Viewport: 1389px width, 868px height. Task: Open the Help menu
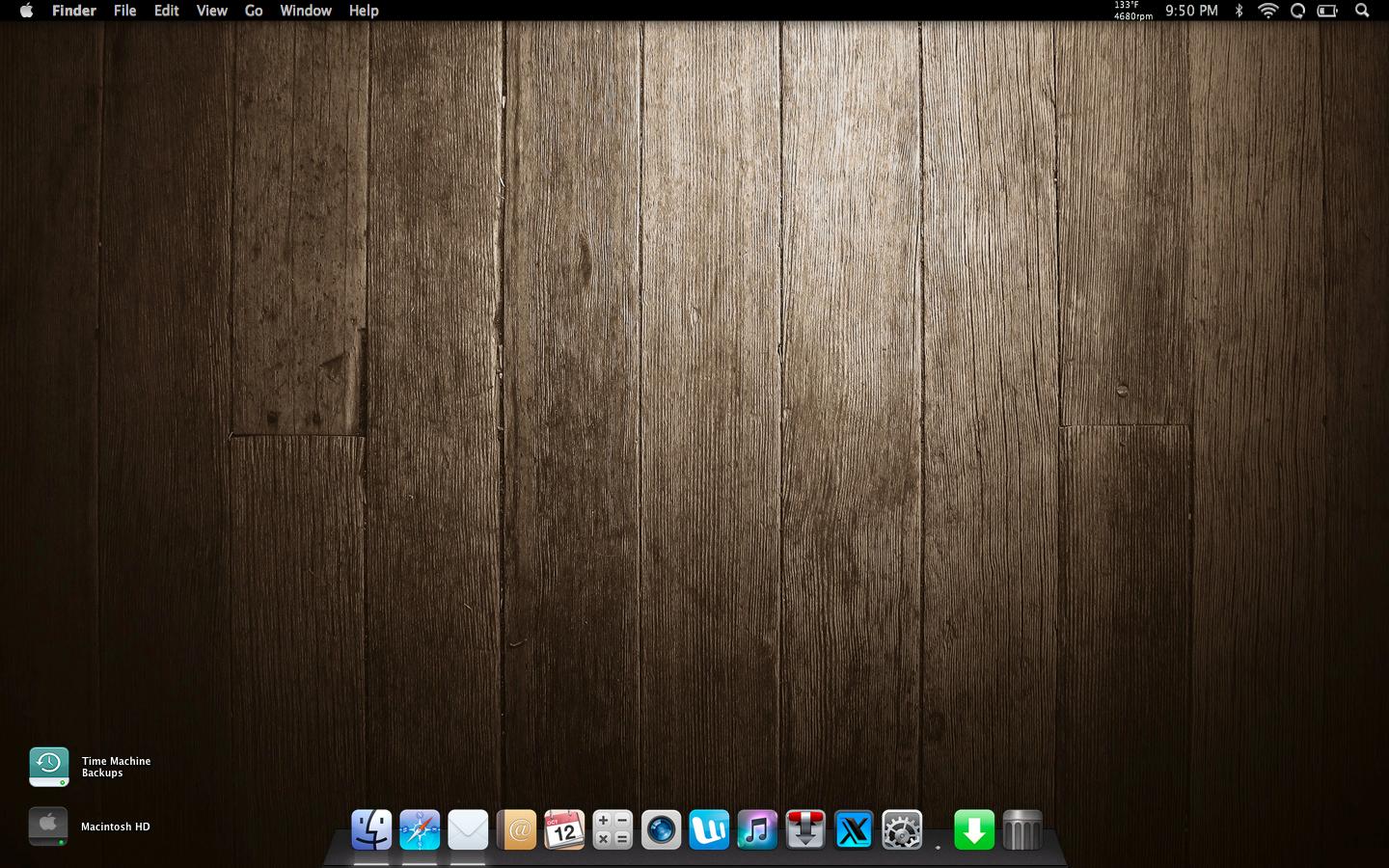point(364,11)
